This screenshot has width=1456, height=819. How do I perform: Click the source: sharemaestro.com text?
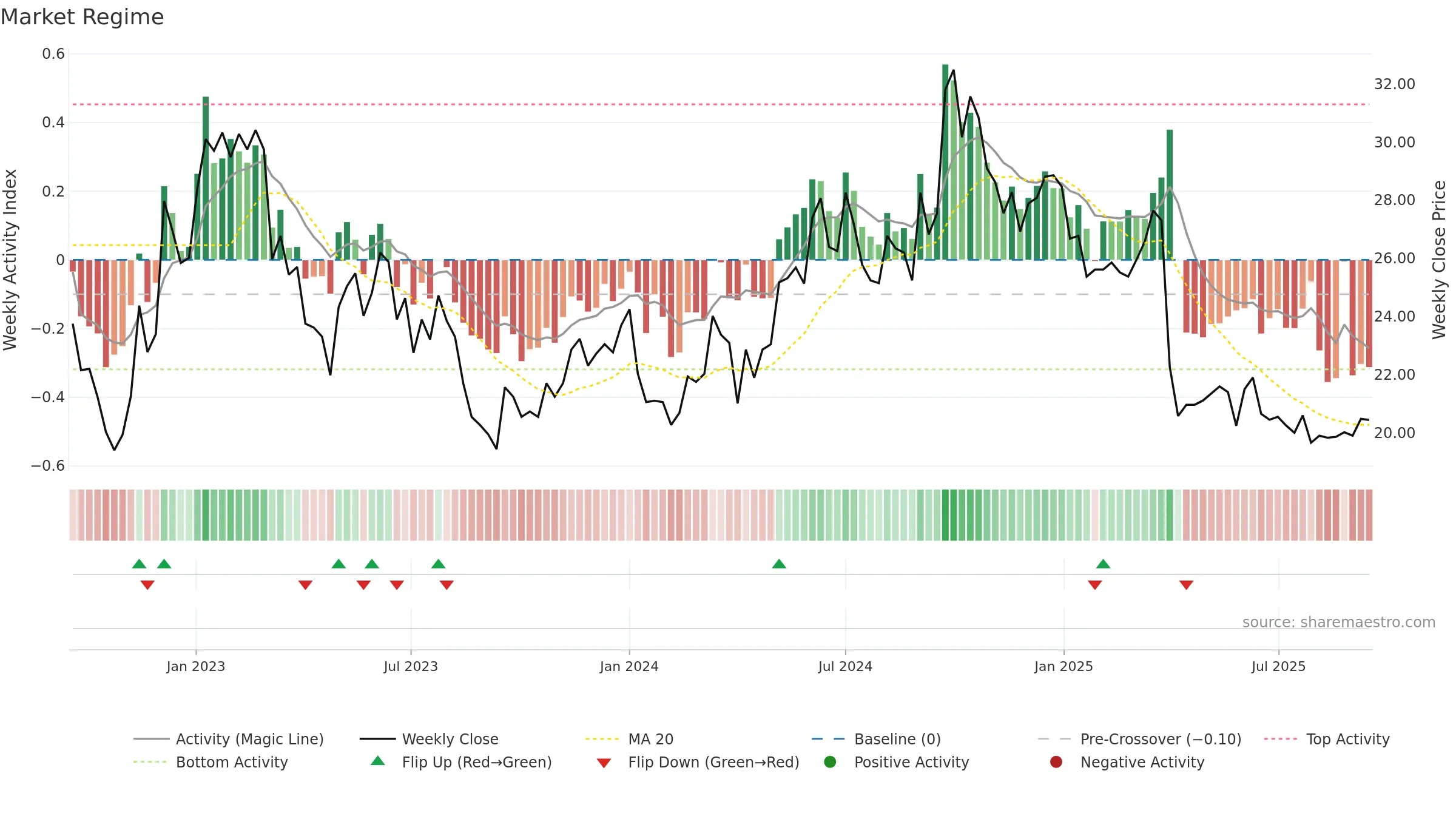point(1339,622)
